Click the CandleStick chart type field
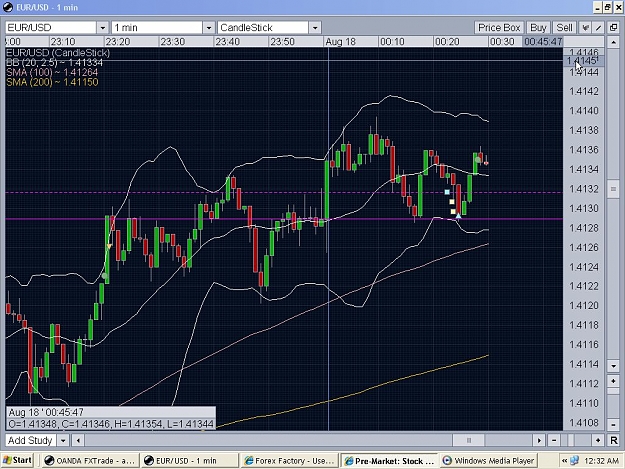This screenshot has height=469, width=625. click(263, 27)
